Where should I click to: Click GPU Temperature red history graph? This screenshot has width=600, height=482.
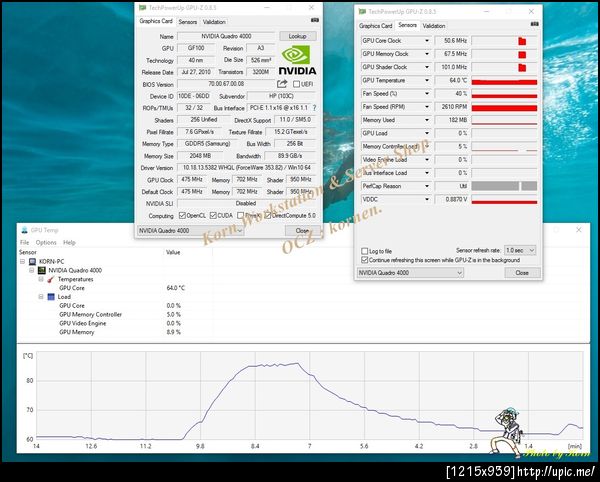pos(504,80)
